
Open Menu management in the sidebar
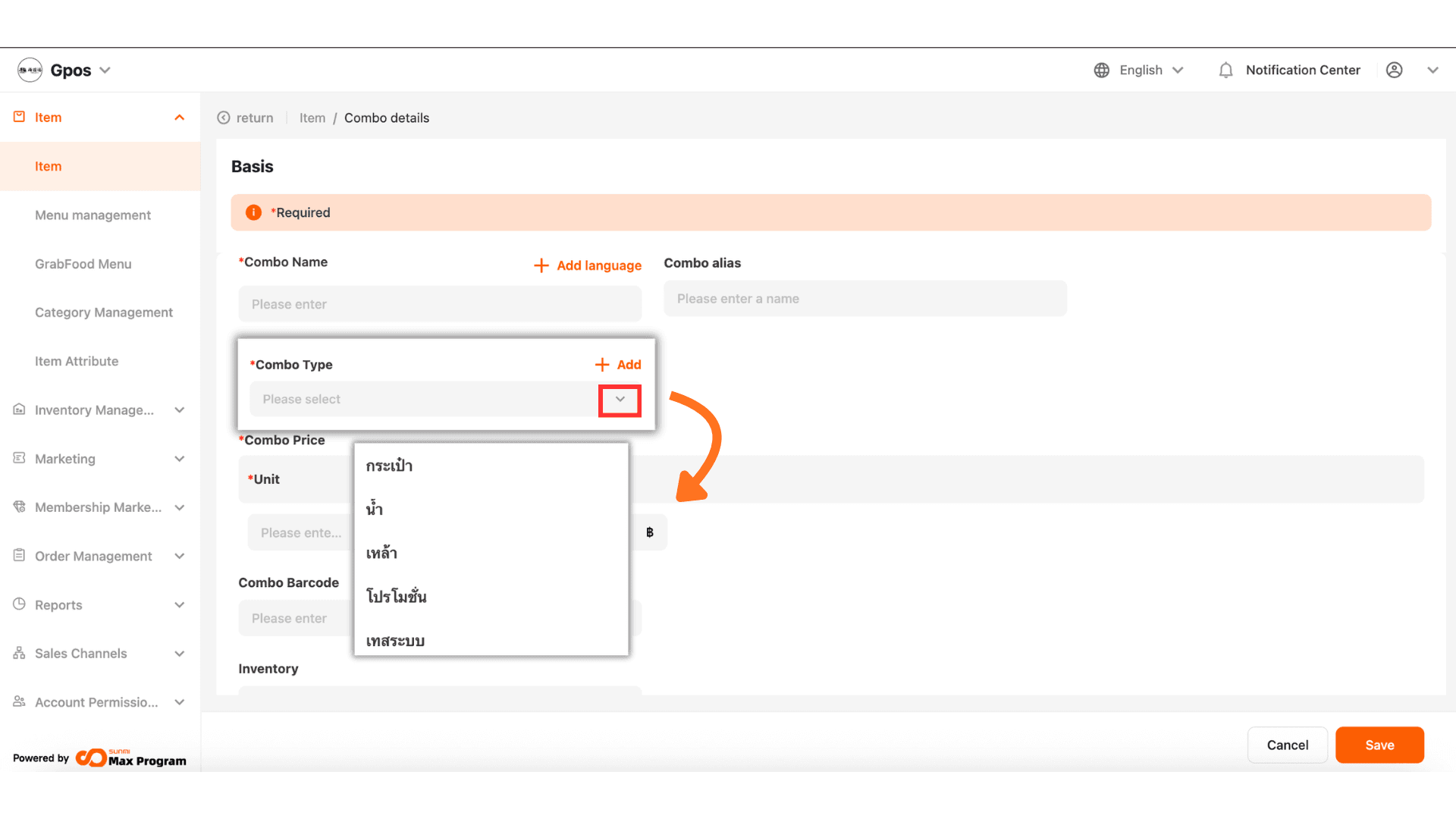(x=93, y=215)
